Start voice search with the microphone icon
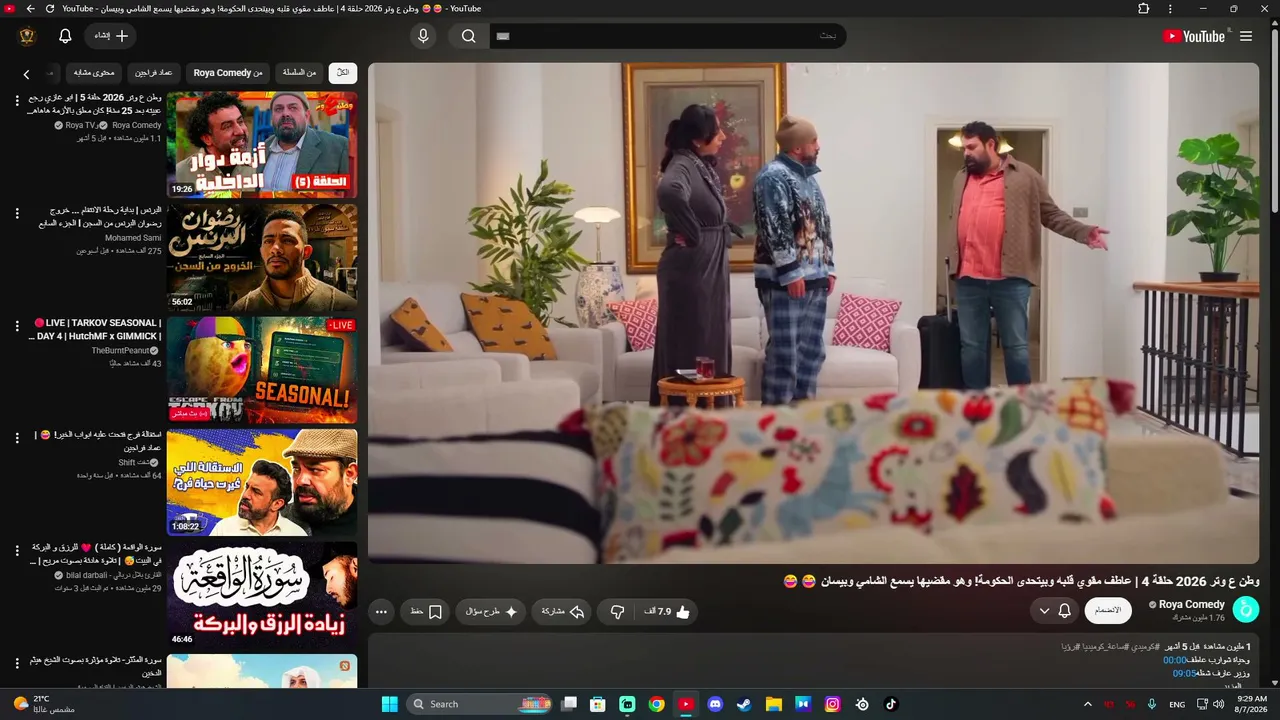This screenshot has height=720, width=1280. point(423,36)
